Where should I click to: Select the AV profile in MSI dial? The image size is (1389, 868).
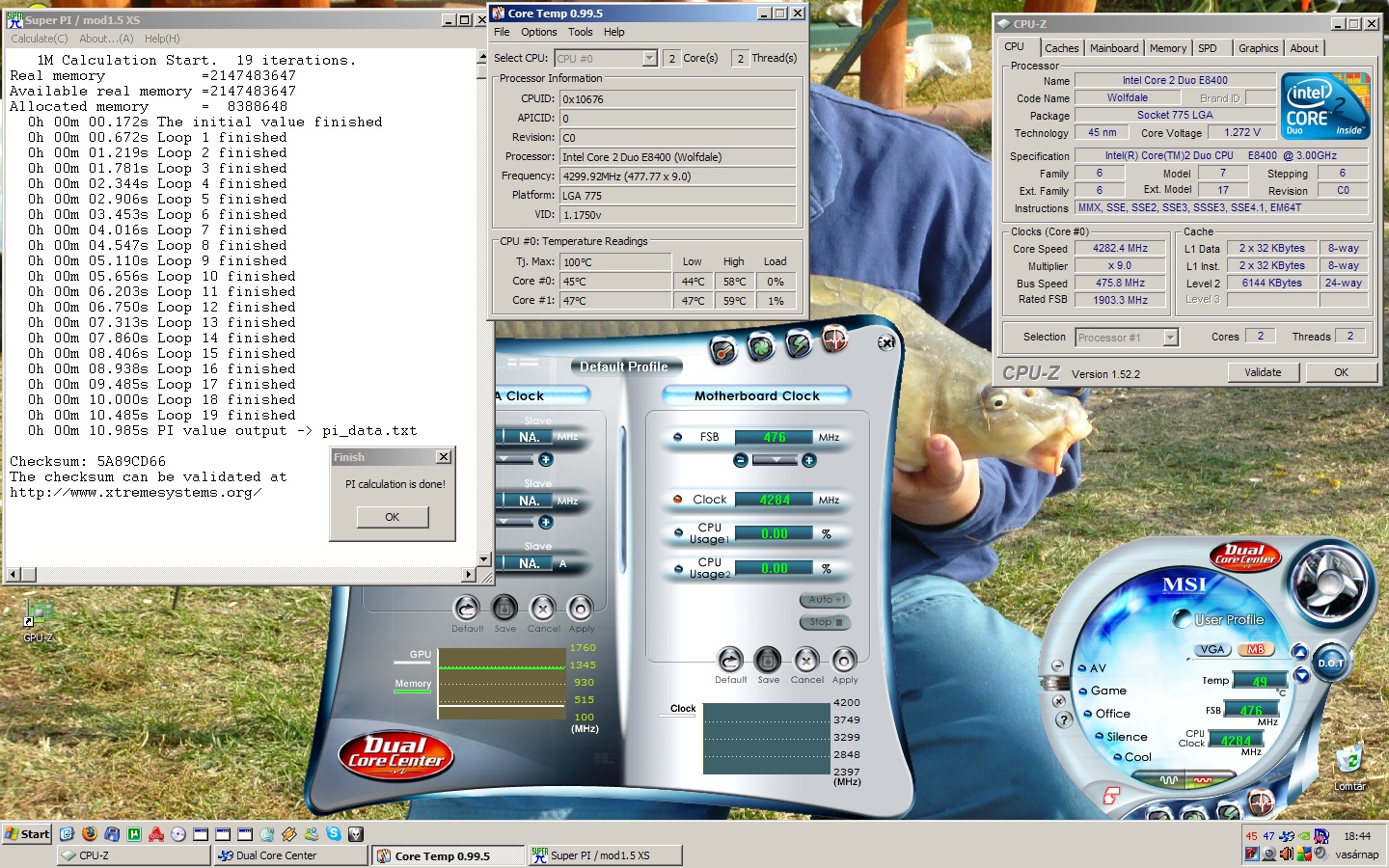point(1092,668)
